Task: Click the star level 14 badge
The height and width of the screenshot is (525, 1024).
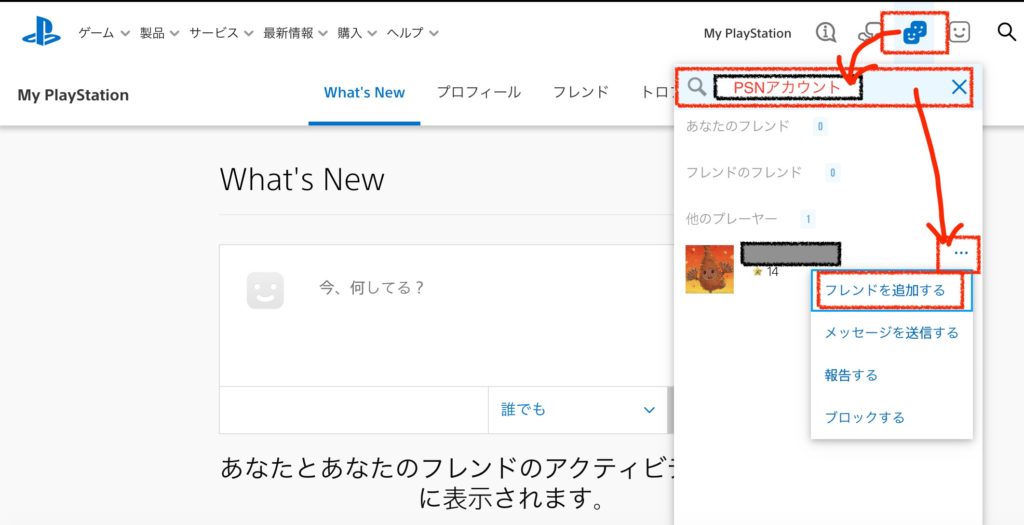Action: [765, 272]
